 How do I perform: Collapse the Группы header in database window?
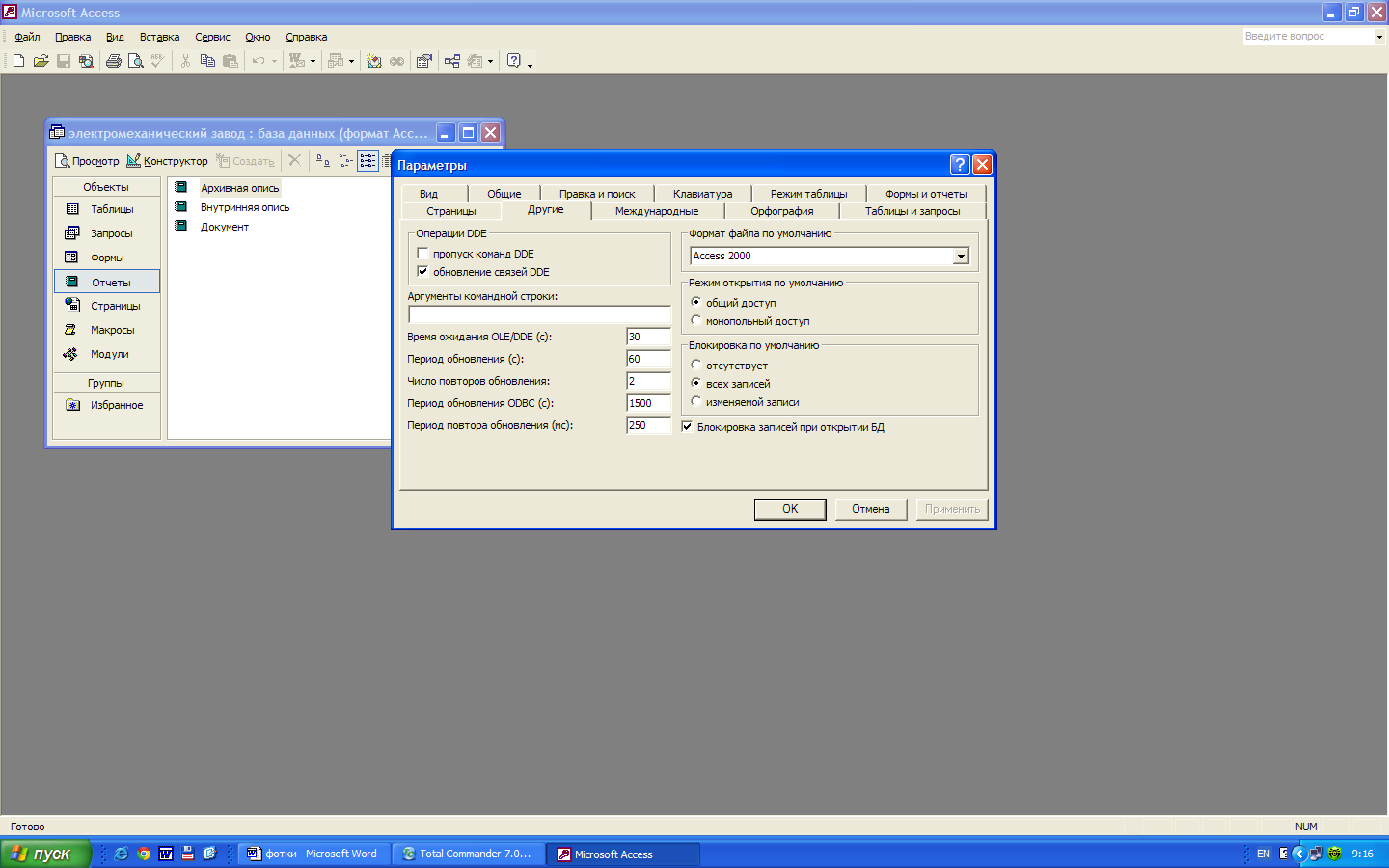pyautogui.click(x=106, y=383)
